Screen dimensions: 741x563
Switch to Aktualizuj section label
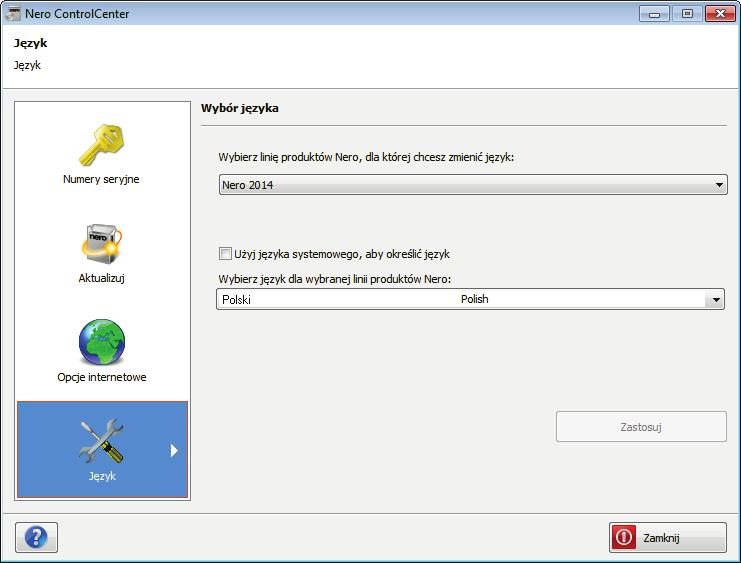tap(102, 278)
